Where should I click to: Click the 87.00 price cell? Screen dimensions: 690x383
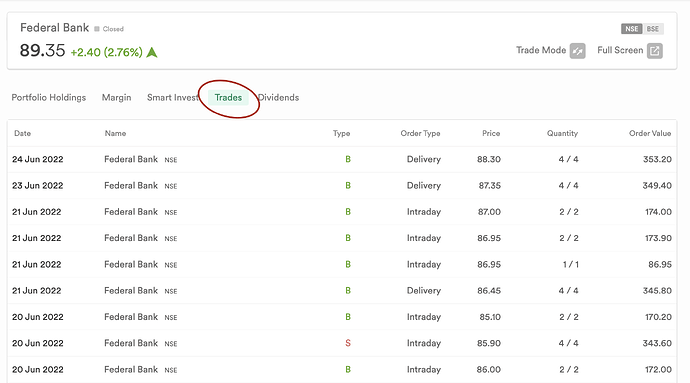tap(489, 212)
